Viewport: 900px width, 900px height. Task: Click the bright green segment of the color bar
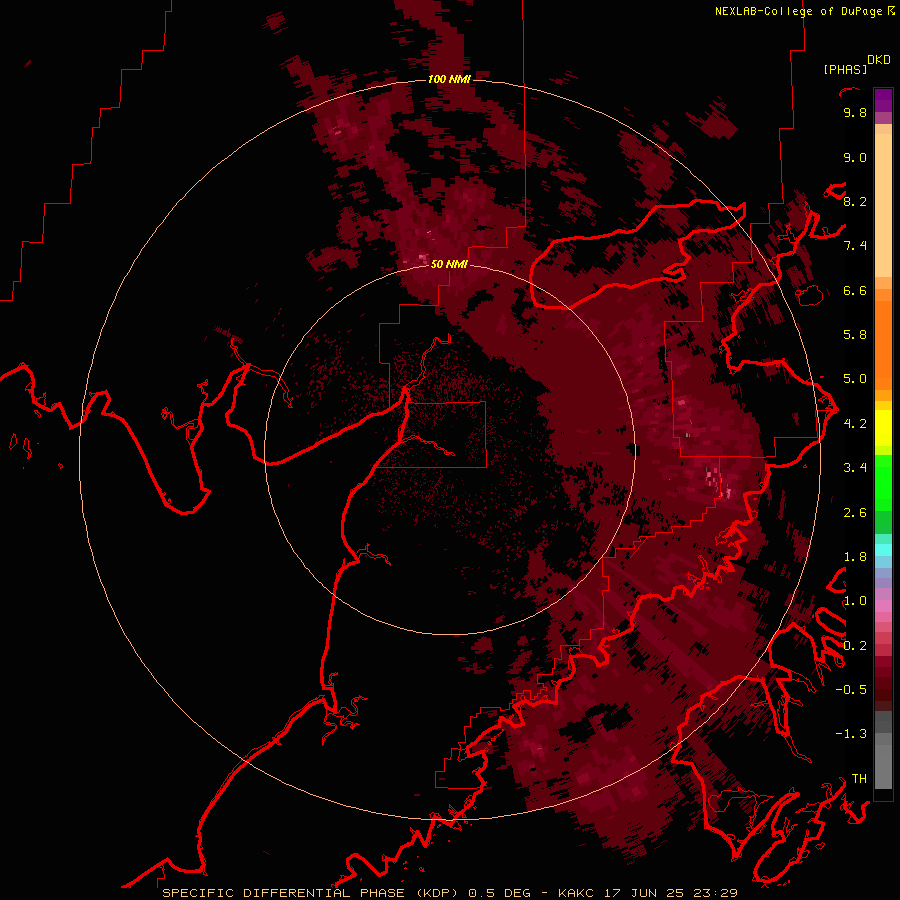click(x=883, y=482)
